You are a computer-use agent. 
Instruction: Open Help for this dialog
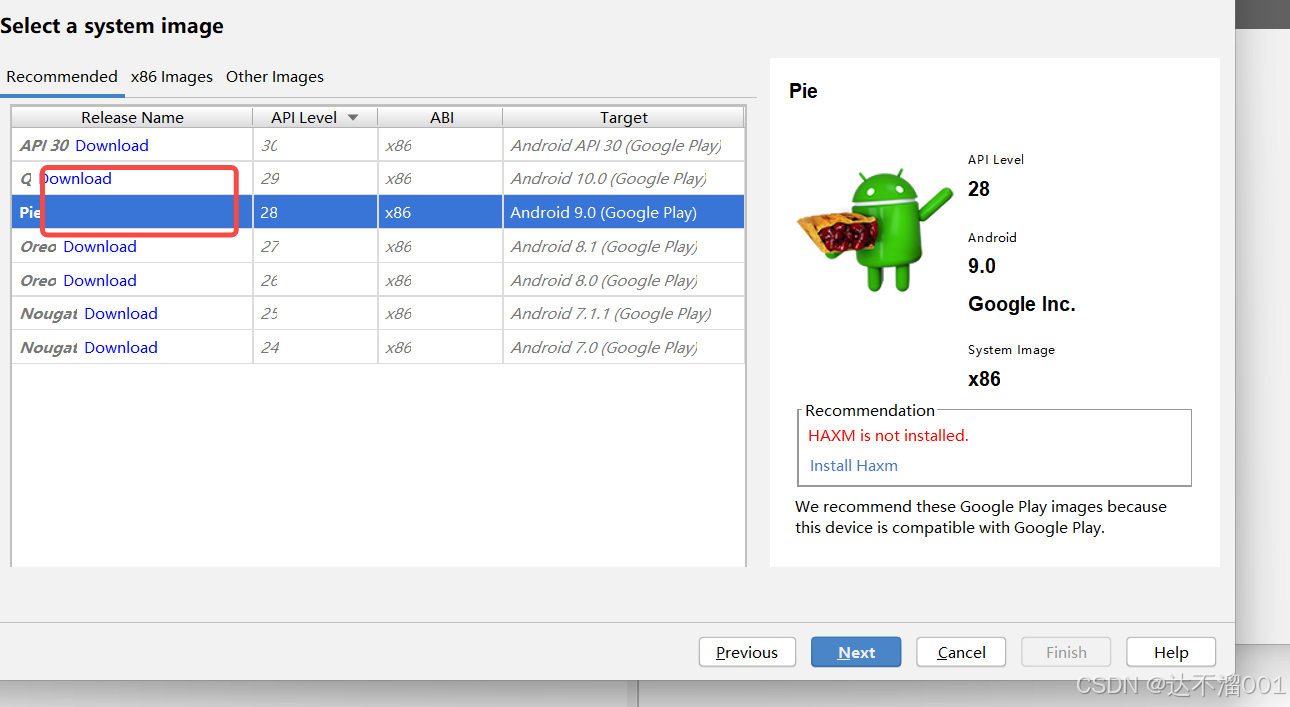1171,652
